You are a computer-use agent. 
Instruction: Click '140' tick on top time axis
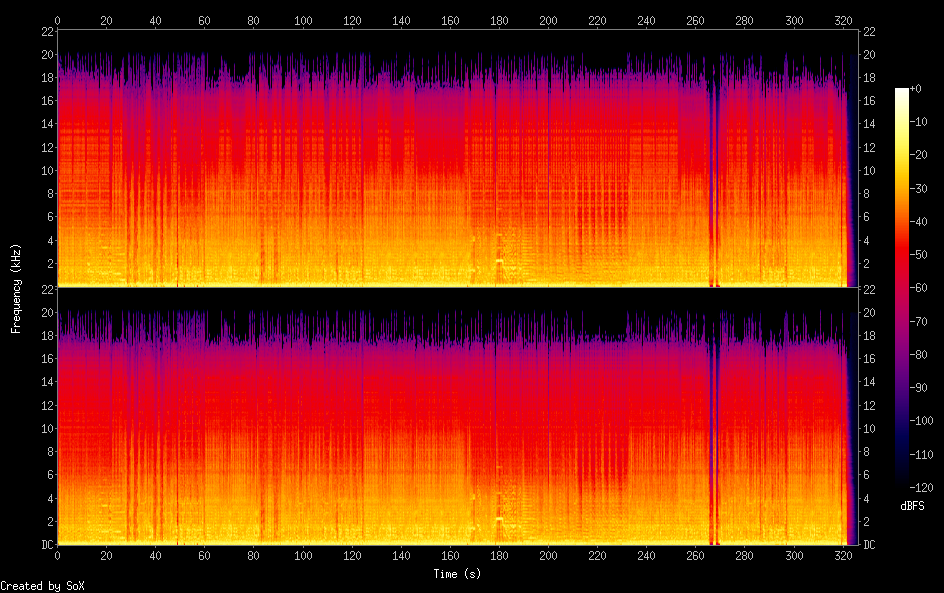click(401, 20)
